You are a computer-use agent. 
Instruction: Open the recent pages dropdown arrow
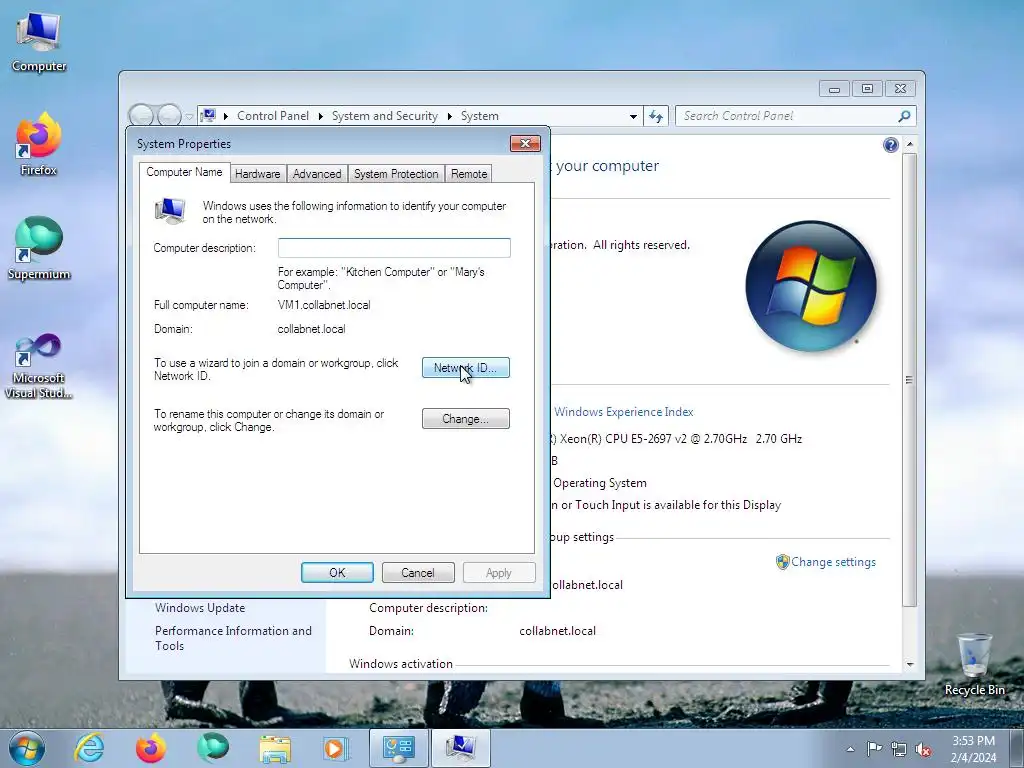tap(189, 117)
